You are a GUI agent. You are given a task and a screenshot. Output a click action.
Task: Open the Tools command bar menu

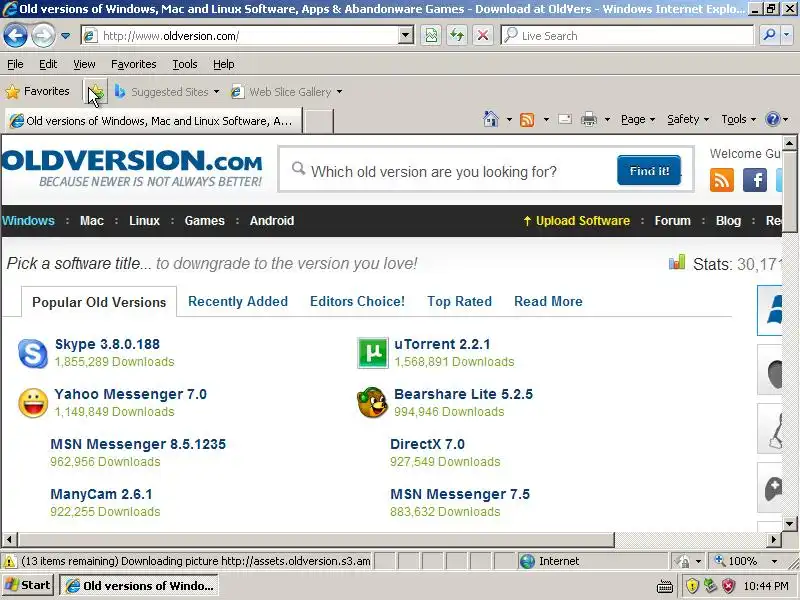(x=738, y=119)
